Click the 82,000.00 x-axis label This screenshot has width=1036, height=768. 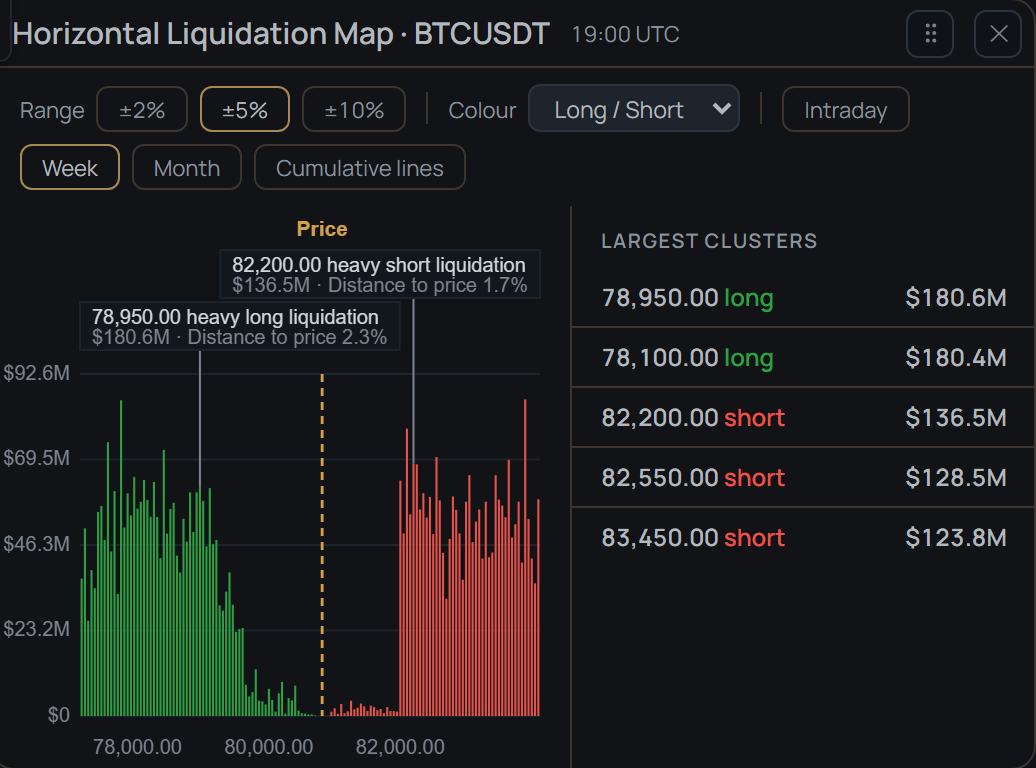(400, 747)
